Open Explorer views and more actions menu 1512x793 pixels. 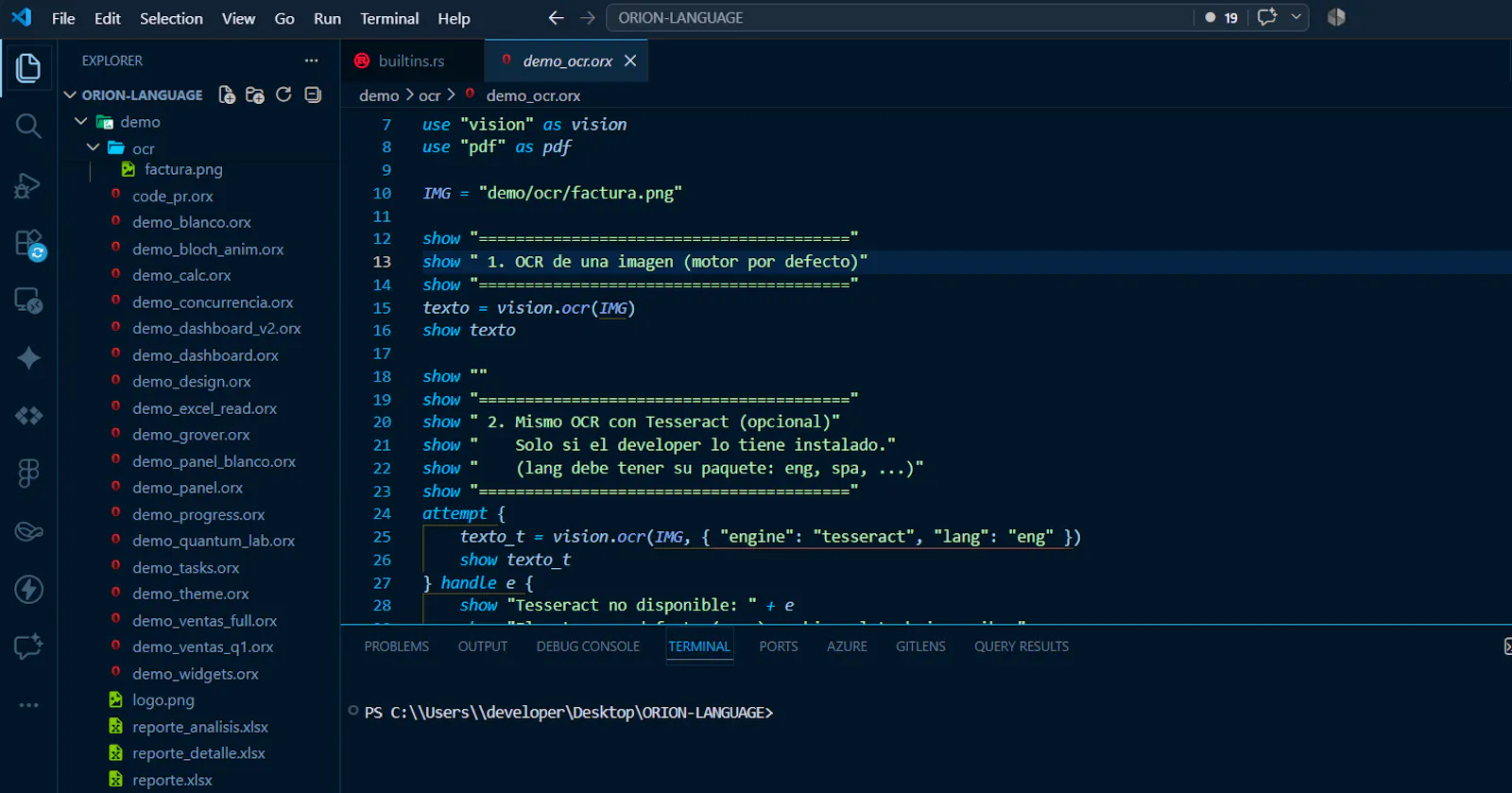click(311, 60)
